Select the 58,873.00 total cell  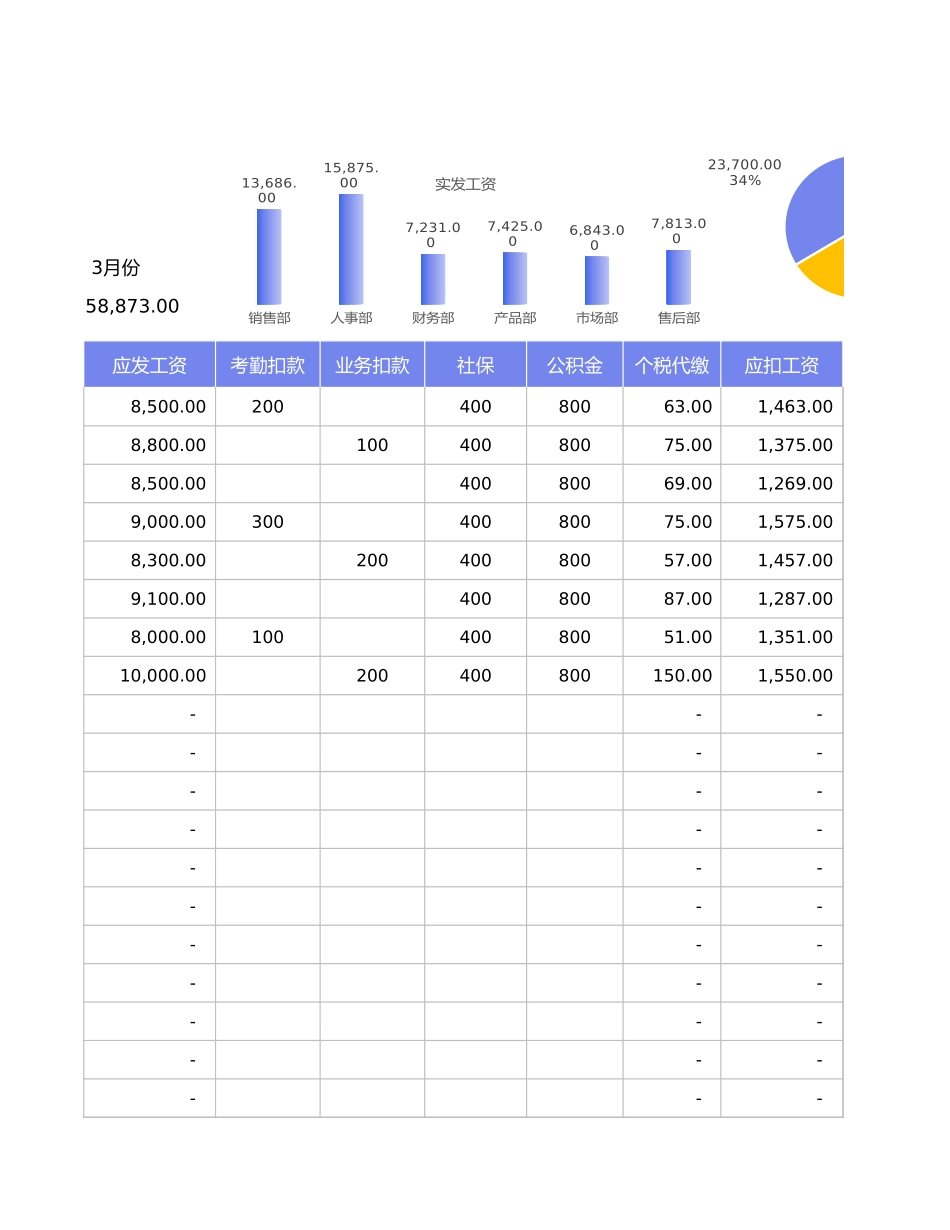click(132, 306)
